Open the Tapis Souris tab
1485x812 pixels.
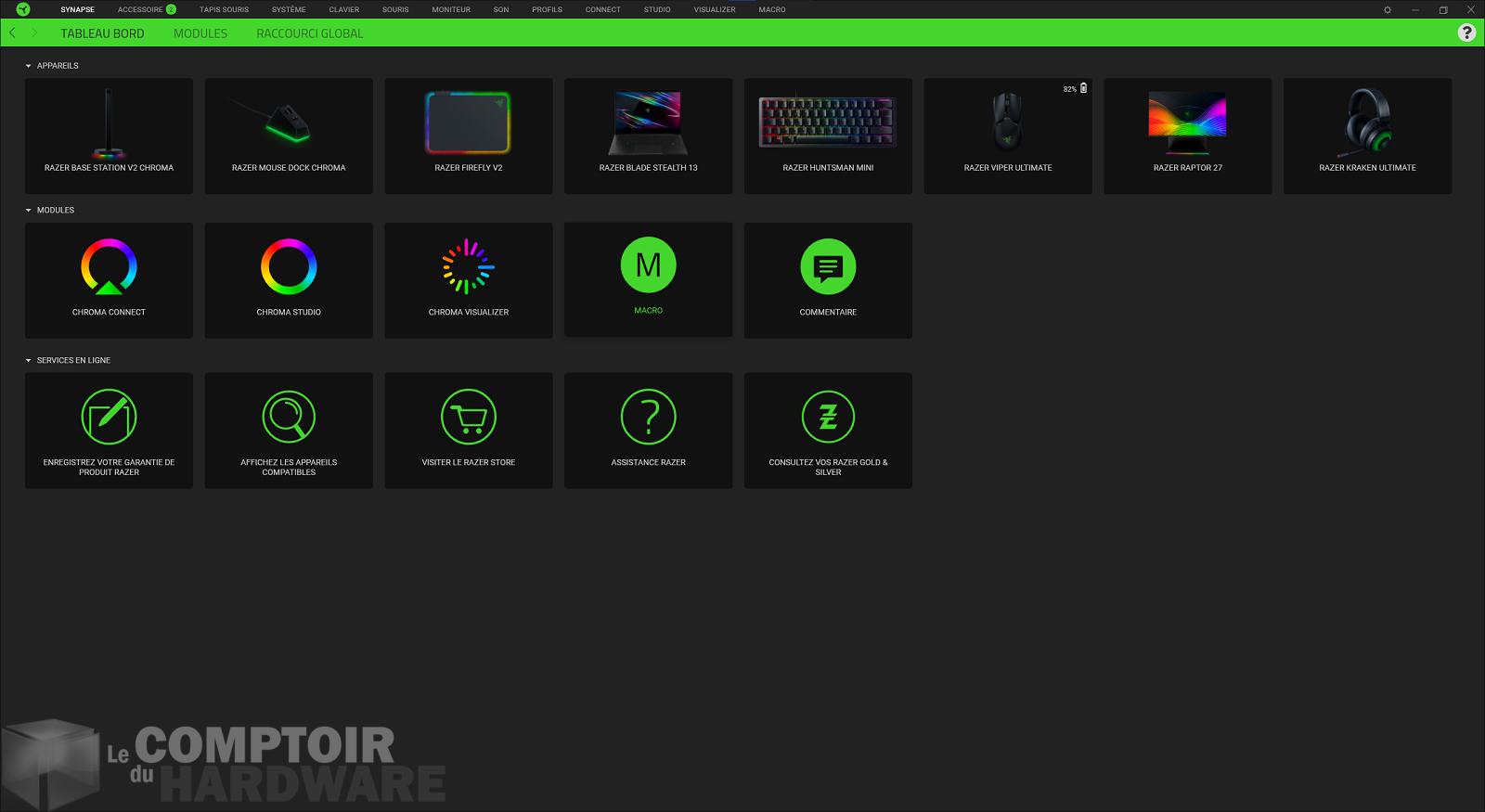[x=224, y=9]
